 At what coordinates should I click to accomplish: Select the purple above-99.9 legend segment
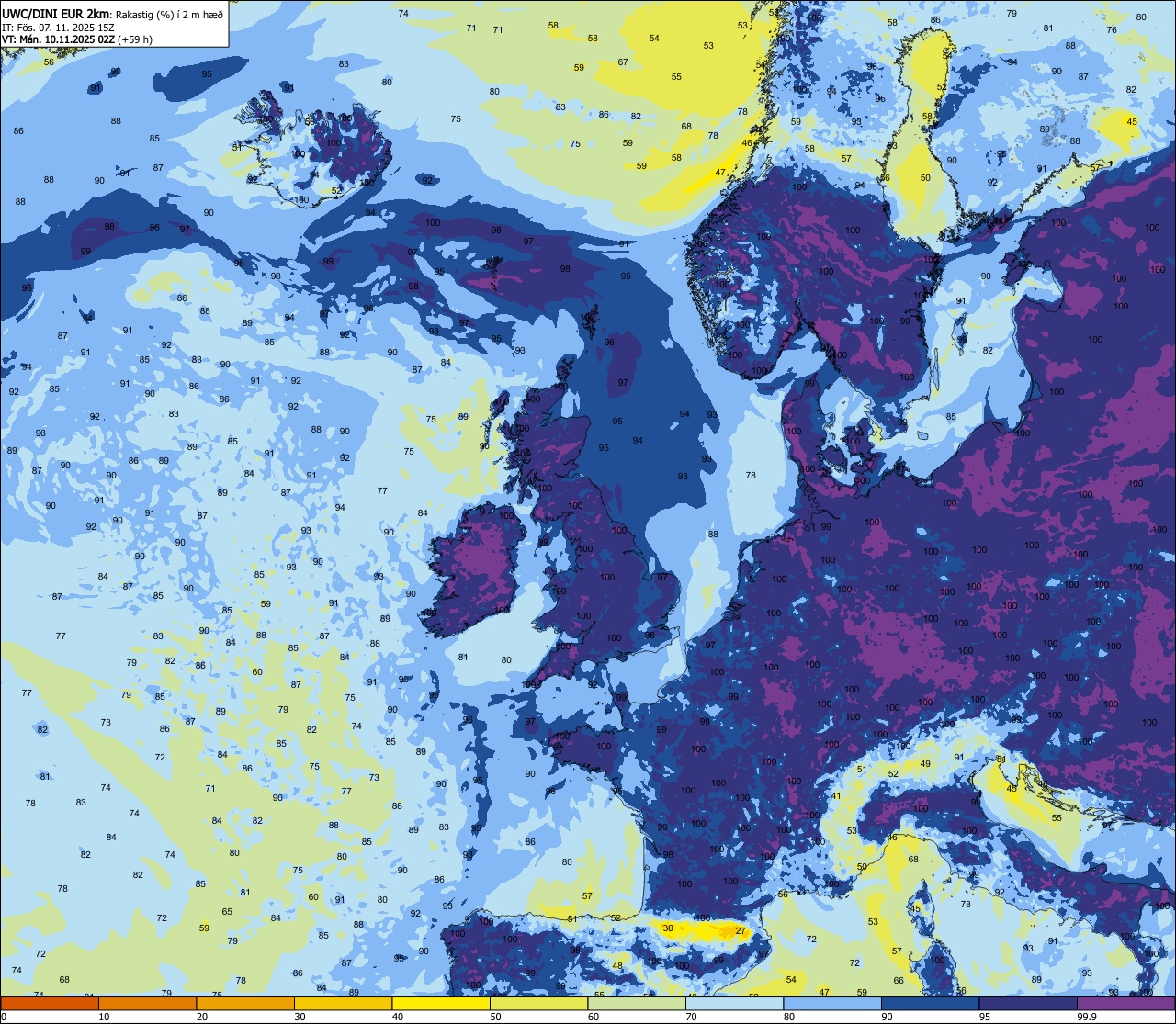point(1125,1003)
